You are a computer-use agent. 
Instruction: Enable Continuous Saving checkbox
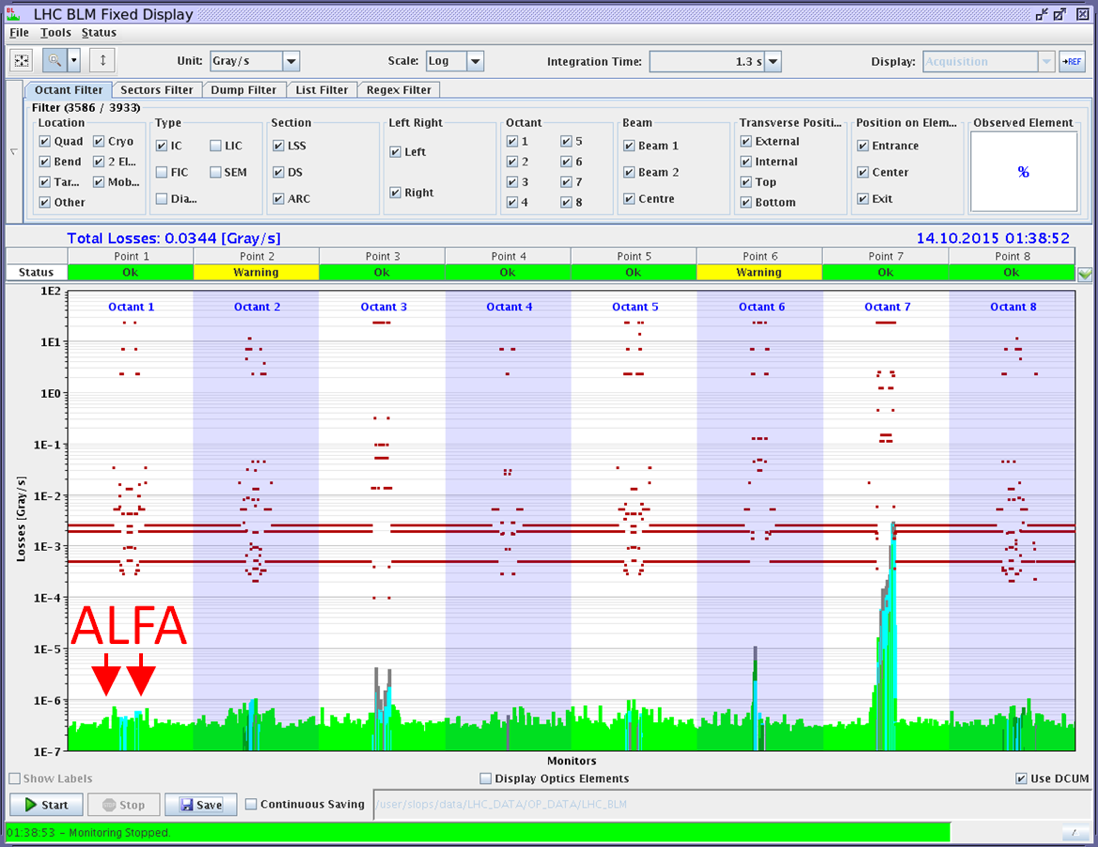(x=252, y=804)
